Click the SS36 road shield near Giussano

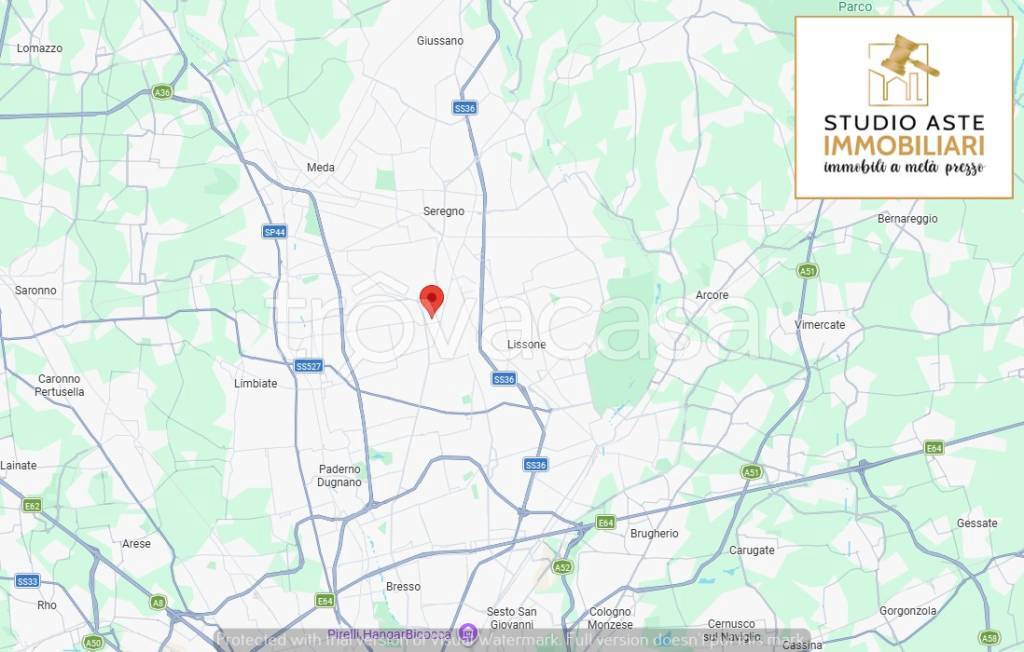coord(464,108)
